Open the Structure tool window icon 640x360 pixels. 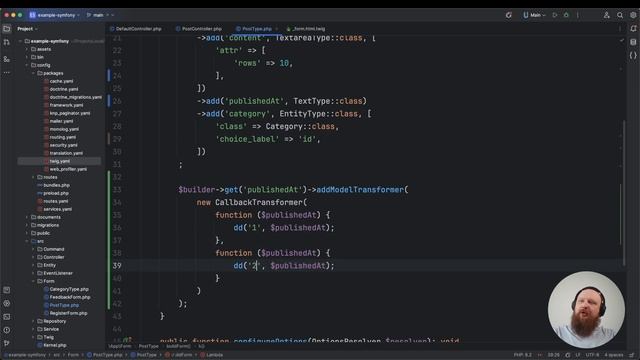click(7, 59)
